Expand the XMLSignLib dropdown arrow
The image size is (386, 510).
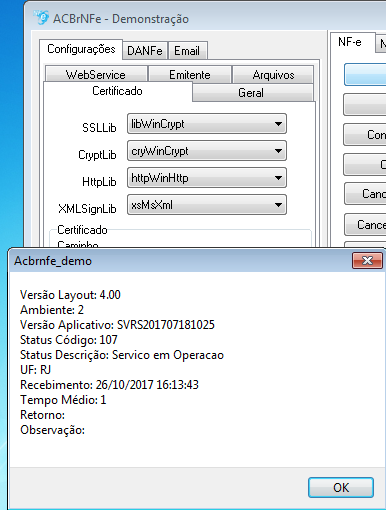pyautogui.click(x=278, y=205)
